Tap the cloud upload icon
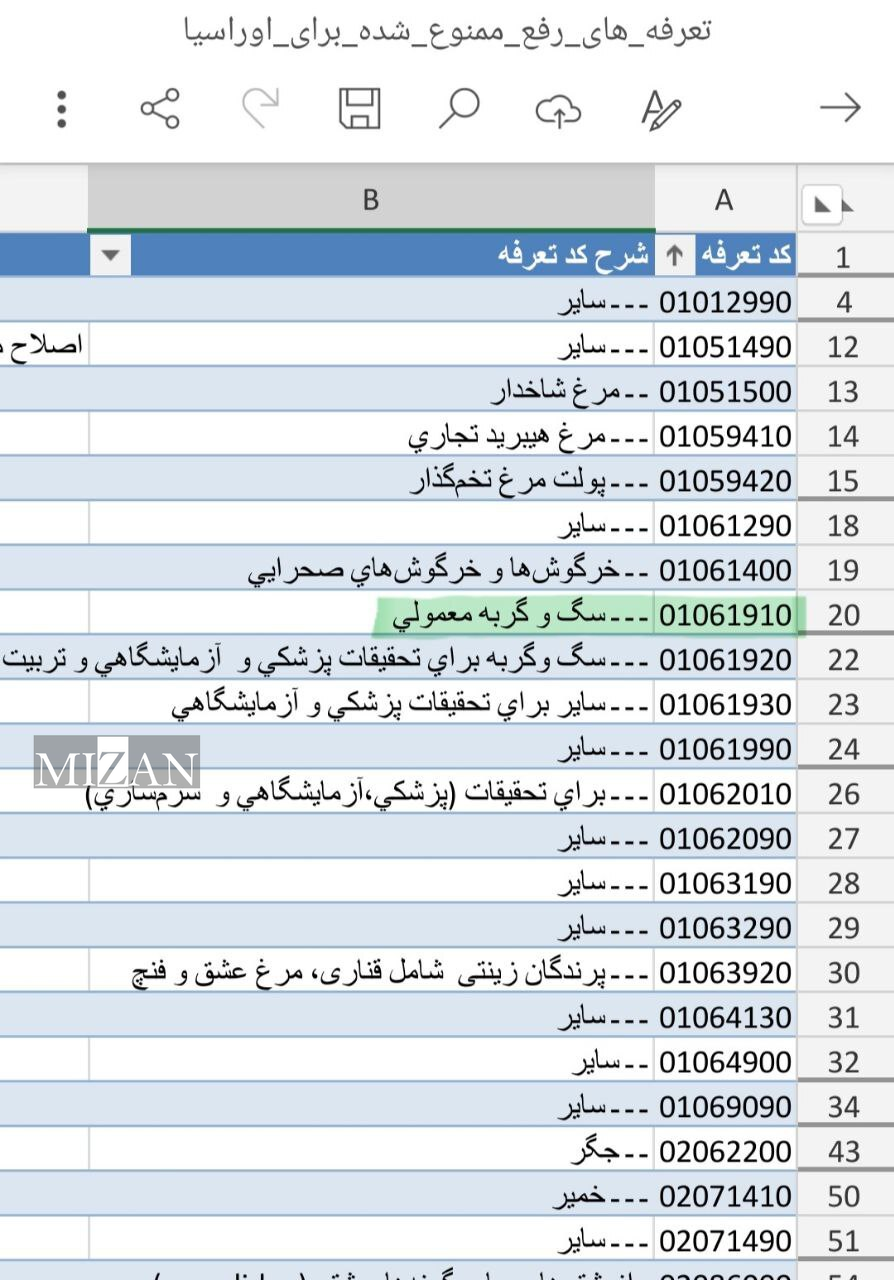The image size is (894, 1280). click(x=558, y=110)
